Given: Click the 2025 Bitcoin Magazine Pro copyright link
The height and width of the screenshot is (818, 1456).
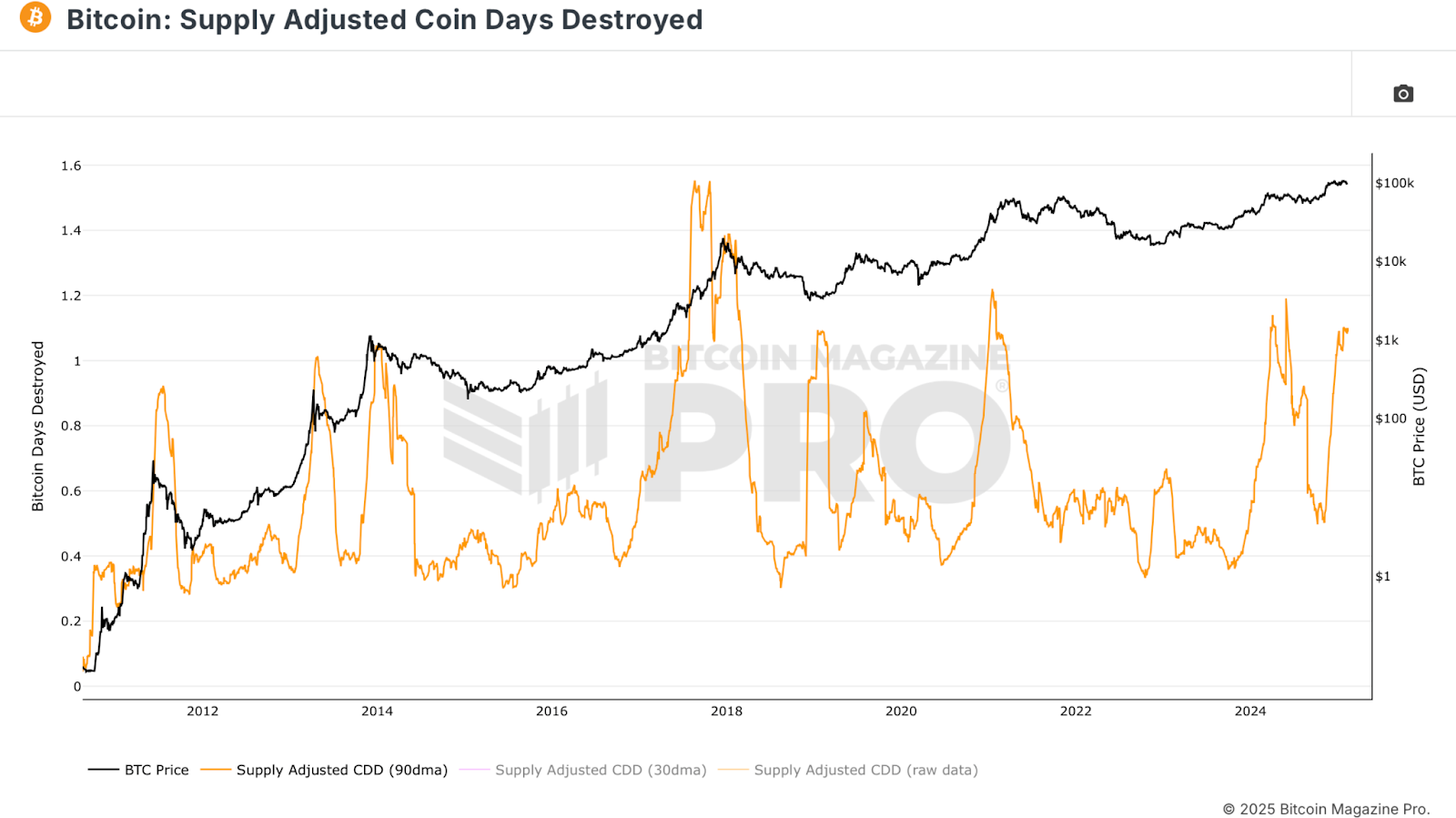Looking at the screenshot, I should 1325,808.
